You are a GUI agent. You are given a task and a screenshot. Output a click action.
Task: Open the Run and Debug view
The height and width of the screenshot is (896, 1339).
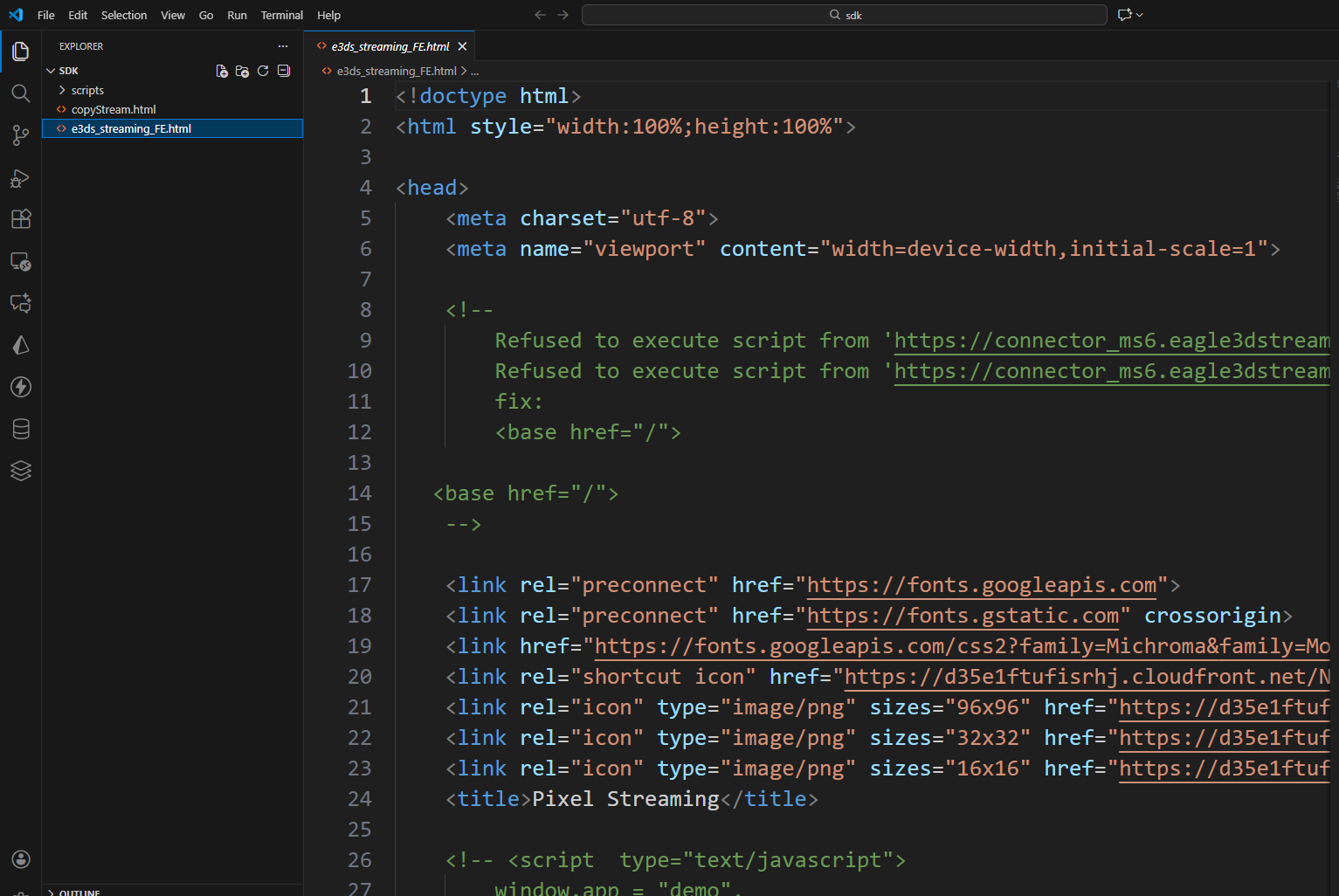(x=20, y=178)
